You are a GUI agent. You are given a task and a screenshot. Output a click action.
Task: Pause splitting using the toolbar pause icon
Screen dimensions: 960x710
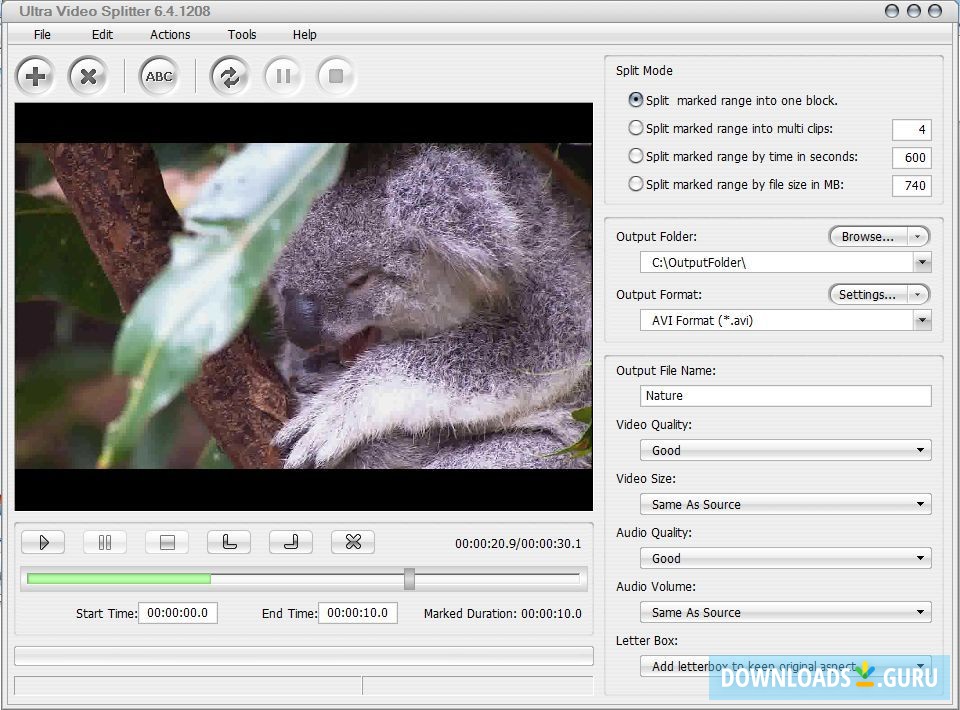(283, 76)
